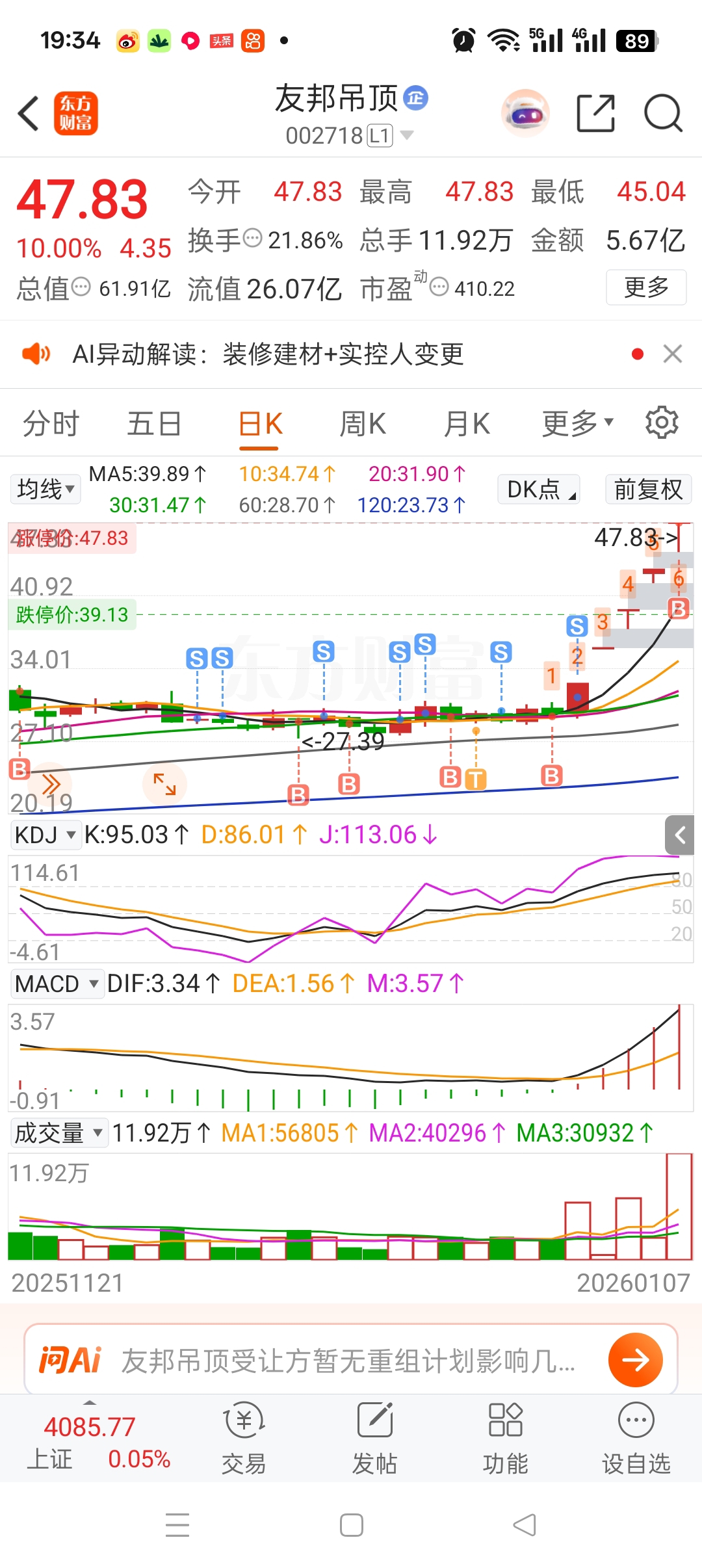The height and width of the screenshot is (1568, 702).
Task: Tap the L1 level badge next to 002718
Action: 380,135
